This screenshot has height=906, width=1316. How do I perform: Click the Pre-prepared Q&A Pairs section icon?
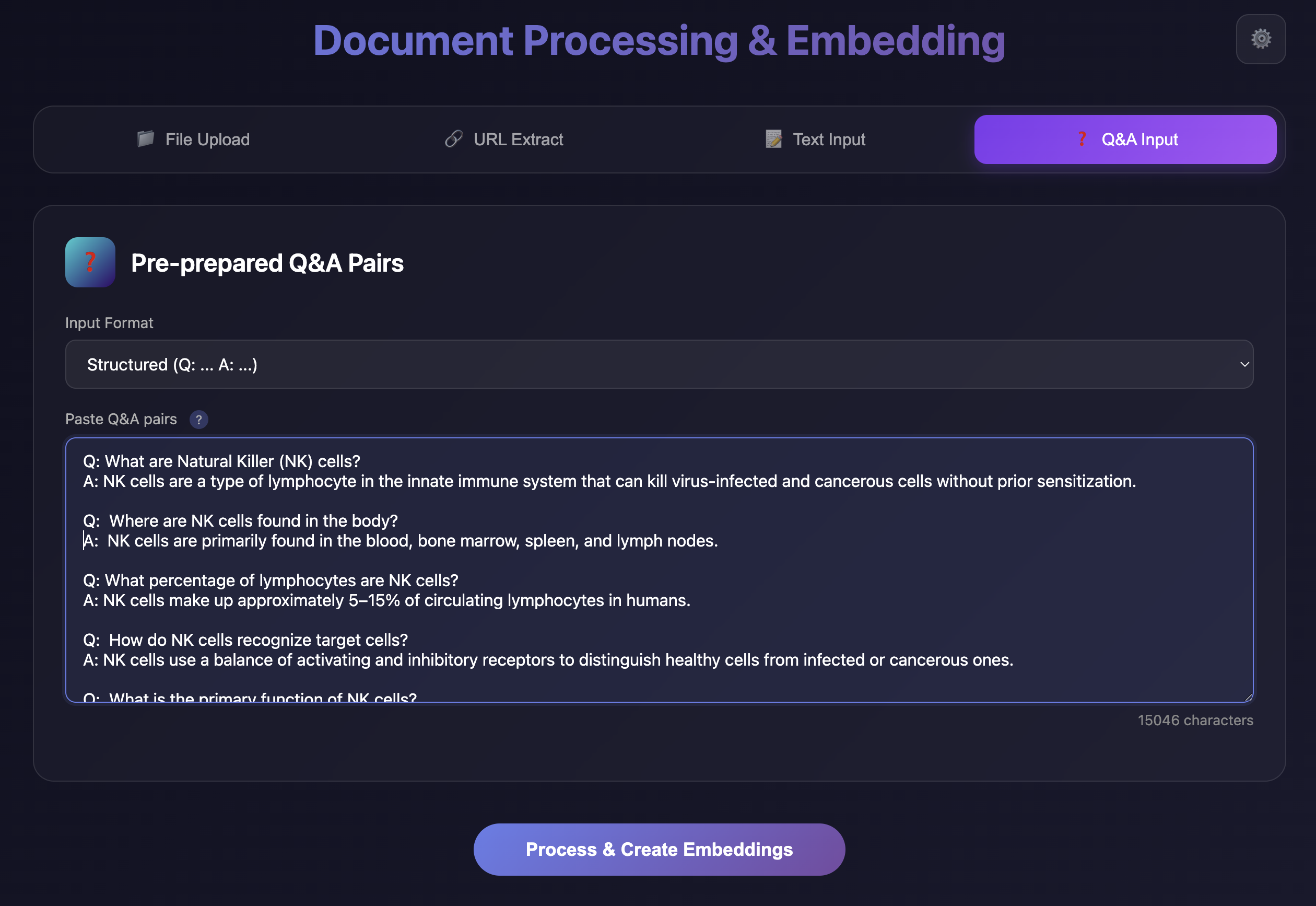click(x=90, y=262)
